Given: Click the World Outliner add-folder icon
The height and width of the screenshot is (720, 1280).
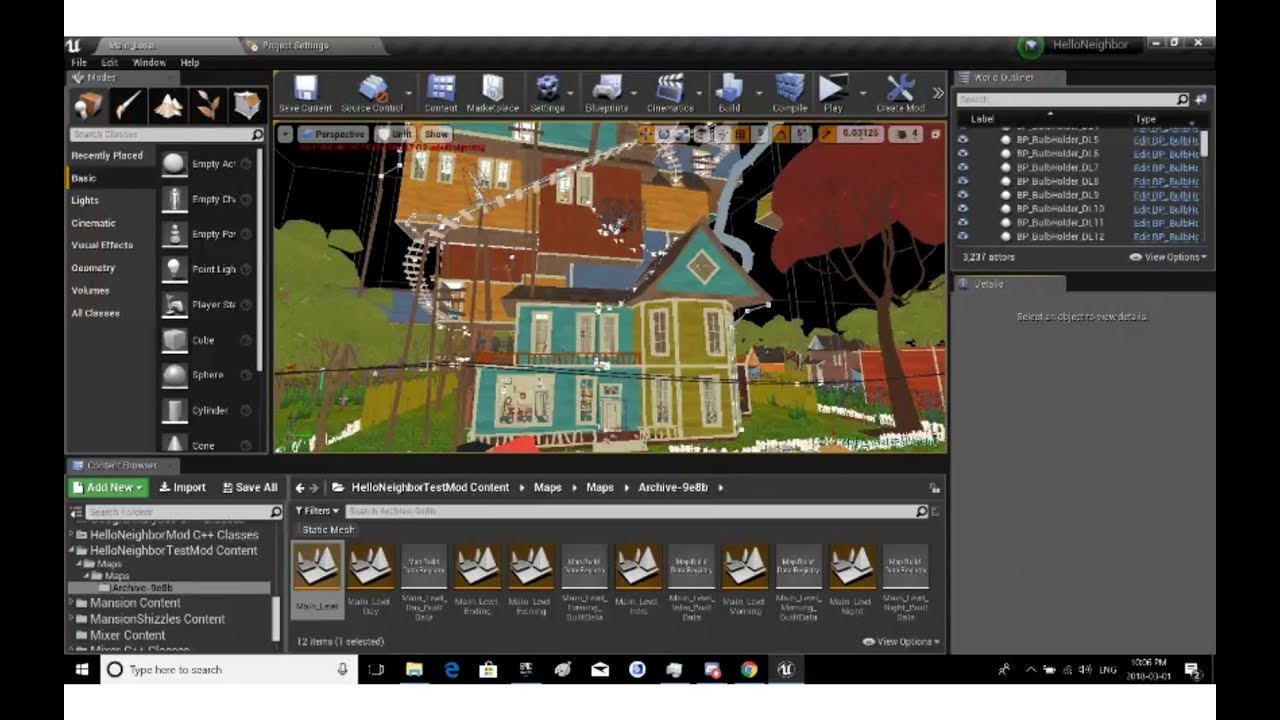Looking at the screenshot, I should point(1200,99).
